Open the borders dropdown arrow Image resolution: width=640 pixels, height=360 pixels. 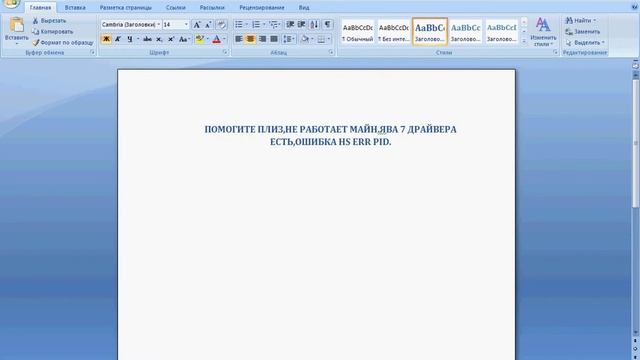coord(329,39)
